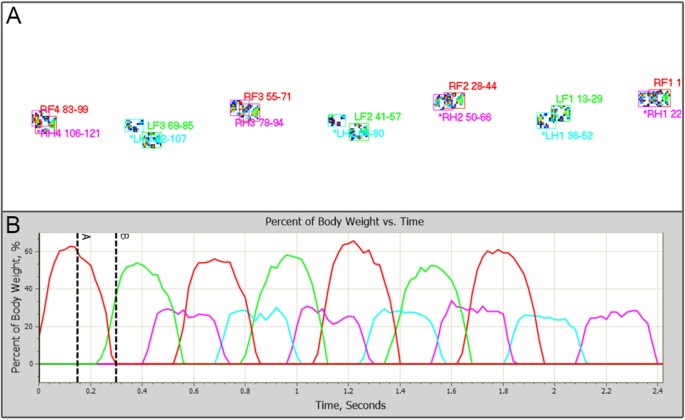Image resolution: width=685 pixels, height=420 pixels.
Task: Click the 1.2 tick on time axis
Action: point(348,392)
